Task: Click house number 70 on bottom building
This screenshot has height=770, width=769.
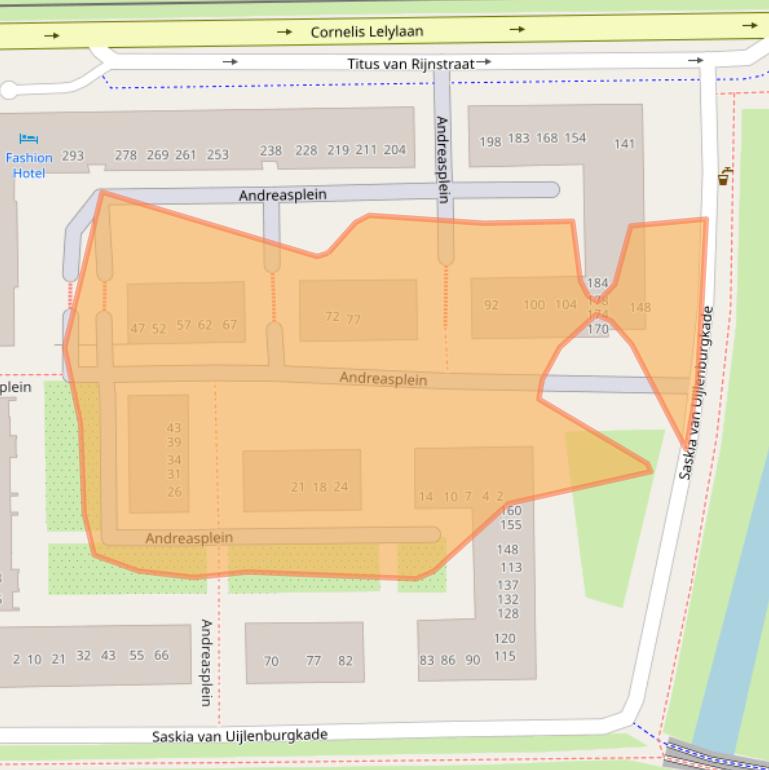Action: click(x=271, y=661)
